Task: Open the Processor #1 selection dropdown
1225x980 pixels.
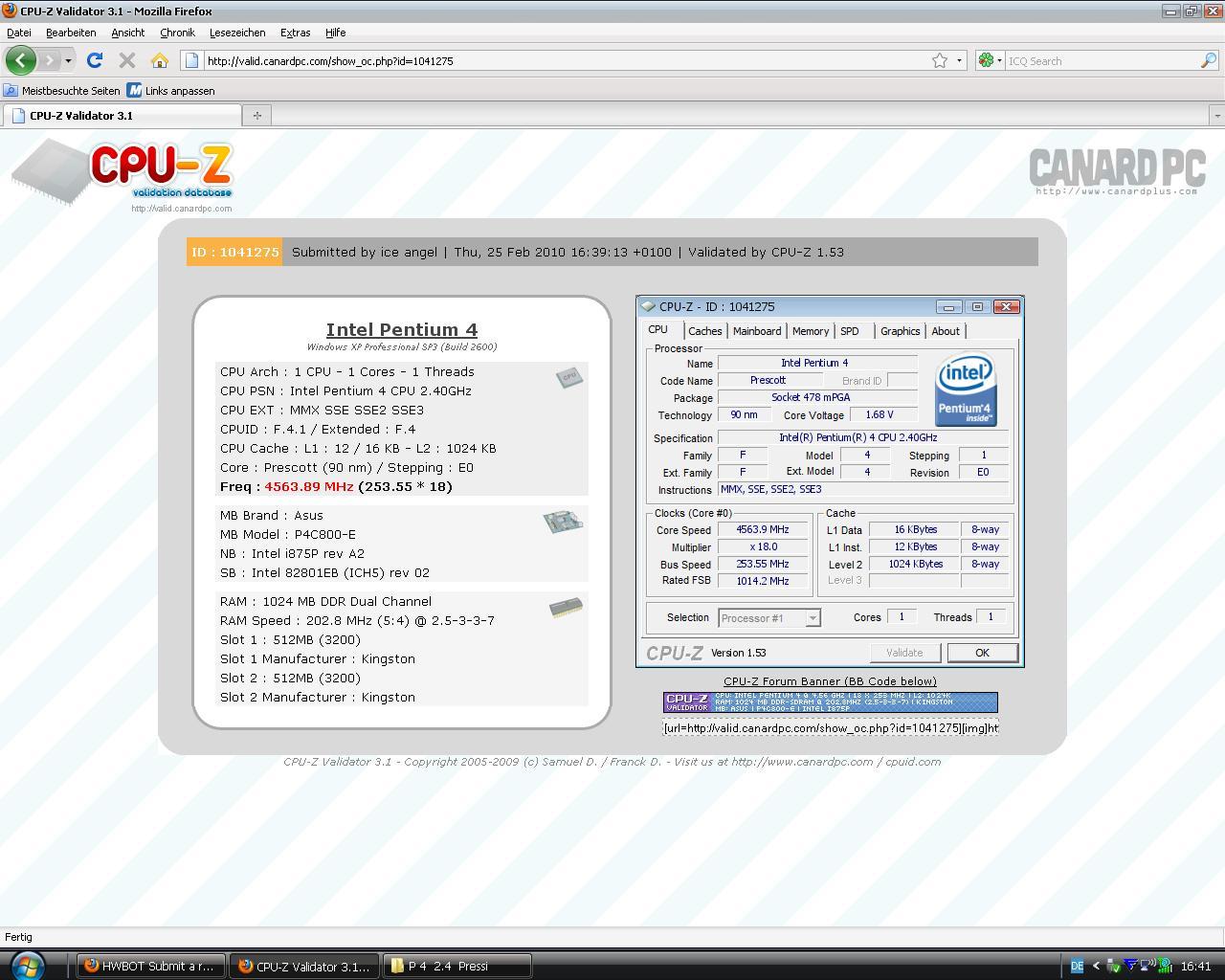Action: click(769, 618)
